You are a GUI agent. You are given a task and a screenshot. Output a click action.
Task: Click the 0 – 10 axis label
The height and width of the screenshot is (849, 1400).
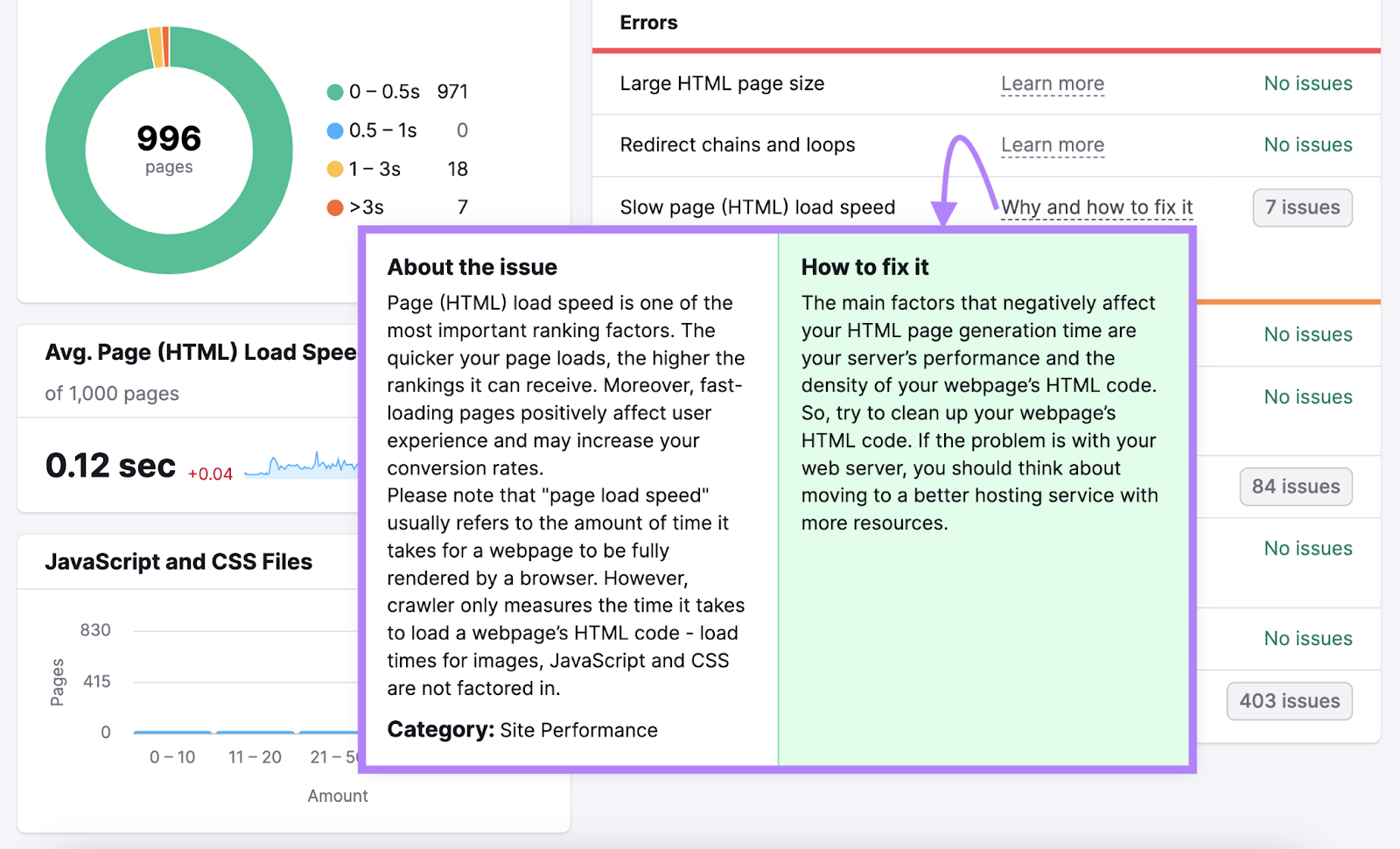(x=172, y=757)
